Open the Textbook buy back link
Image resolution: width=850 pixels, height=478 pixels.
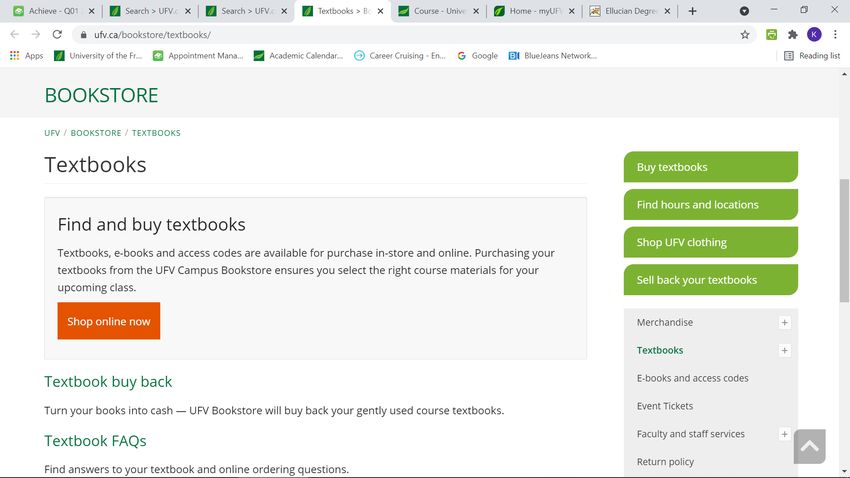click(108, 382)
